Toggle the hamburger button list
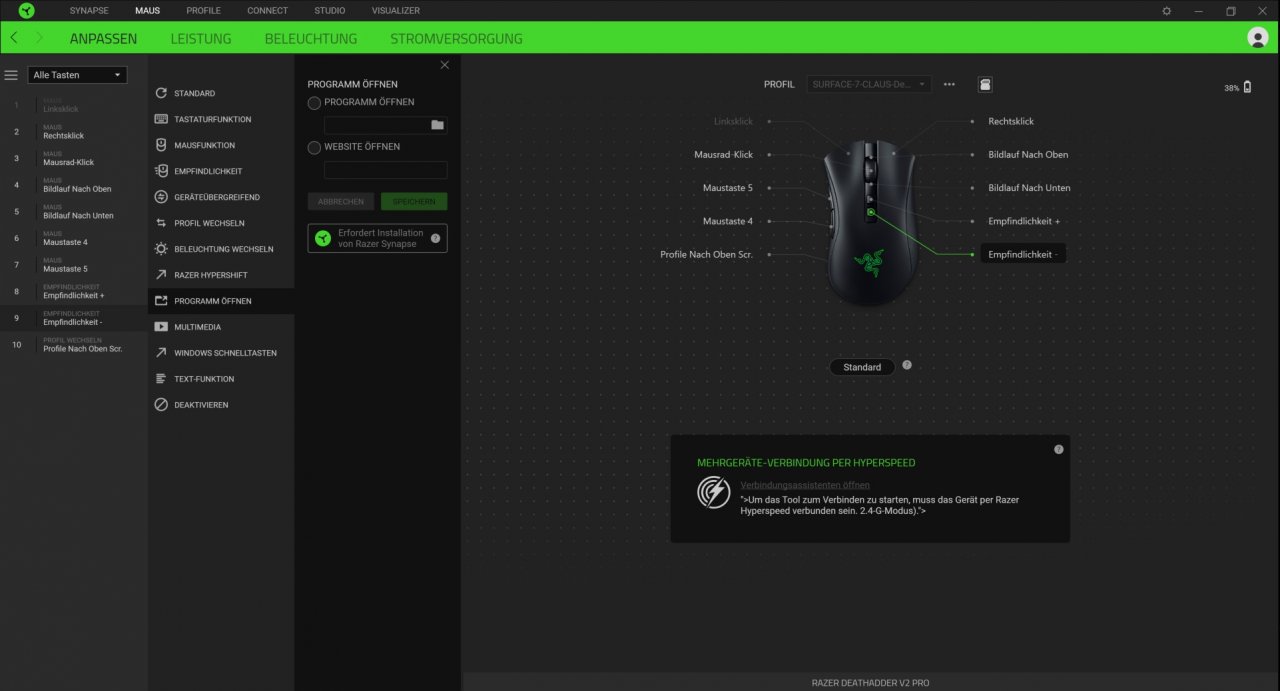The image size is (1280, 691). pos(11,75)
